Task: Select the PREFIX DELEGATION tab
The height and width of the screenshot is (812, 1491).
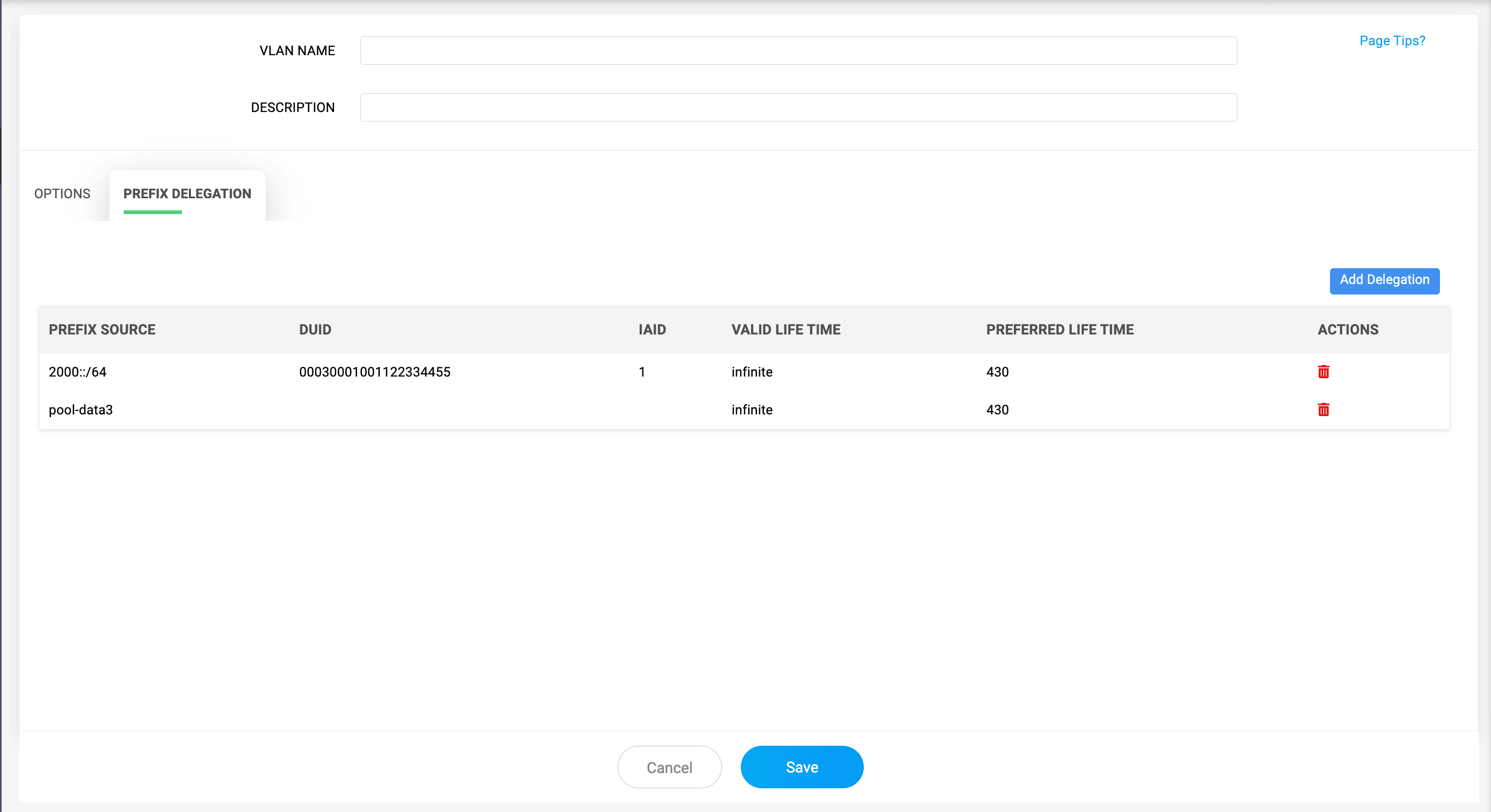Action: [186, 194]
